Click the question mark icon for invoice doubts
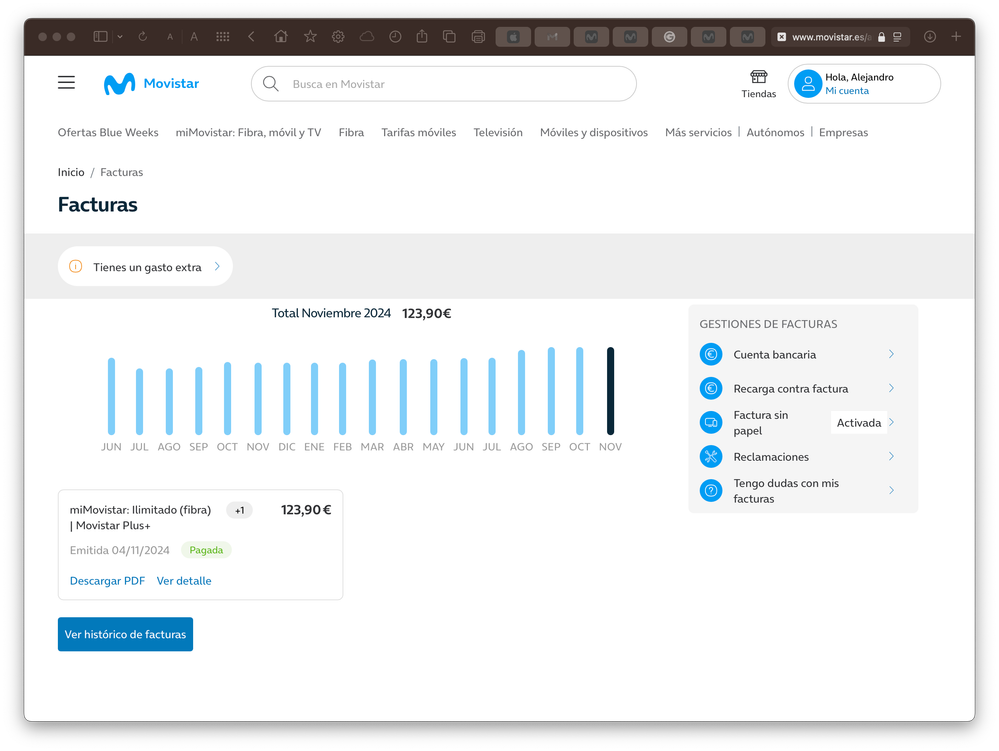This screenshot has height=751, width=999. [711, 491]
